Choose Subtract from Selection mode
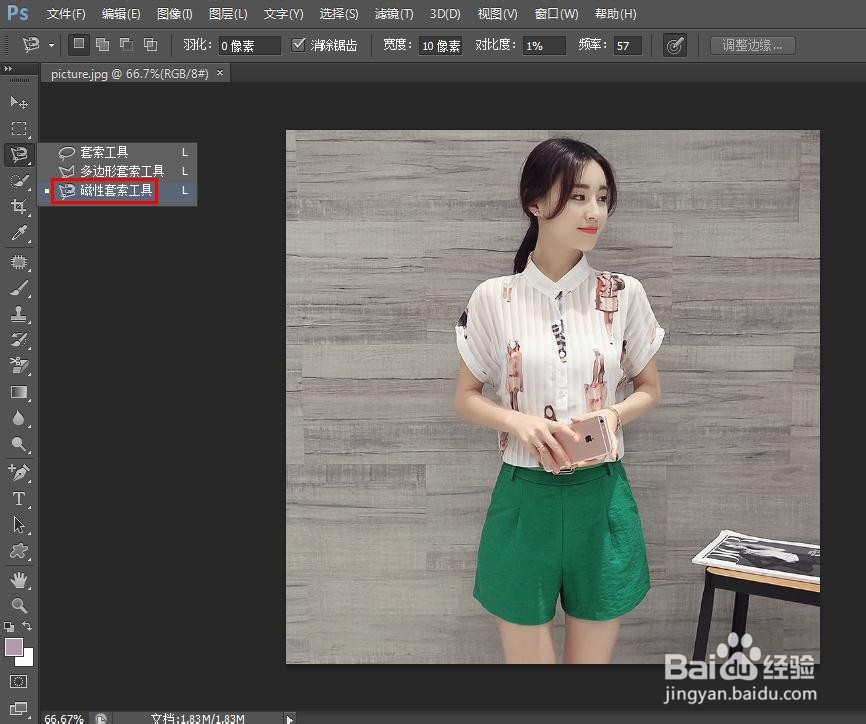Viewport: 866px width, 724px height. point(126,45)
